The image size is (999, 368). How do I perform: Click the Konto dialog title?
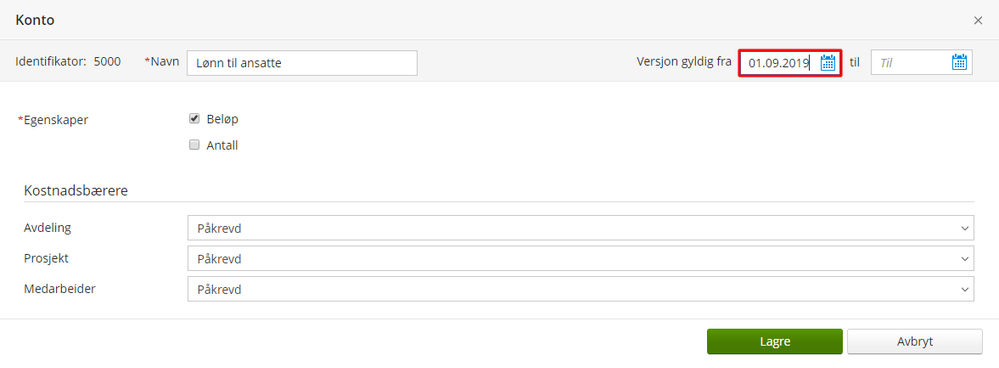pyautogui.click(x=35, y=20)
